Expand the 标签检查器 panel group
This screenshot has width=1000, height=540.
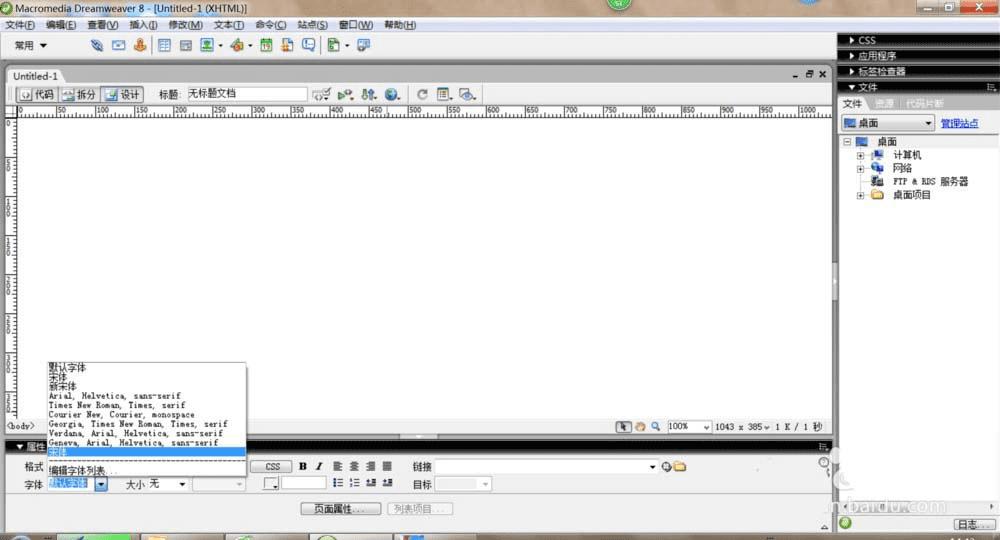[x=852, y=71]
